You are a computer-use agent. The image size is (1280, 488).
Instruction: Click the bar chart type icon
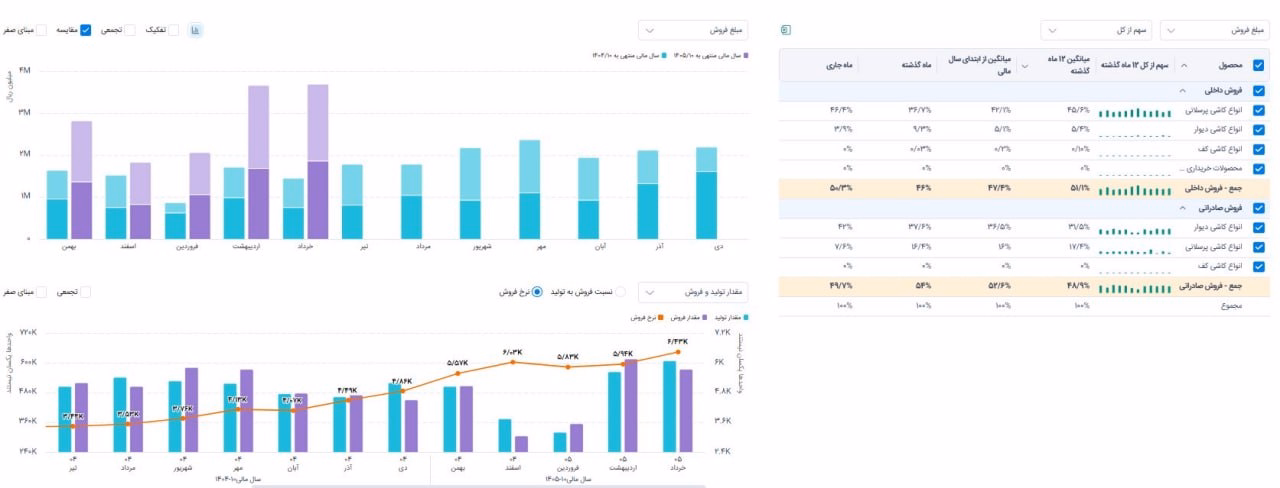pos(196,30)
